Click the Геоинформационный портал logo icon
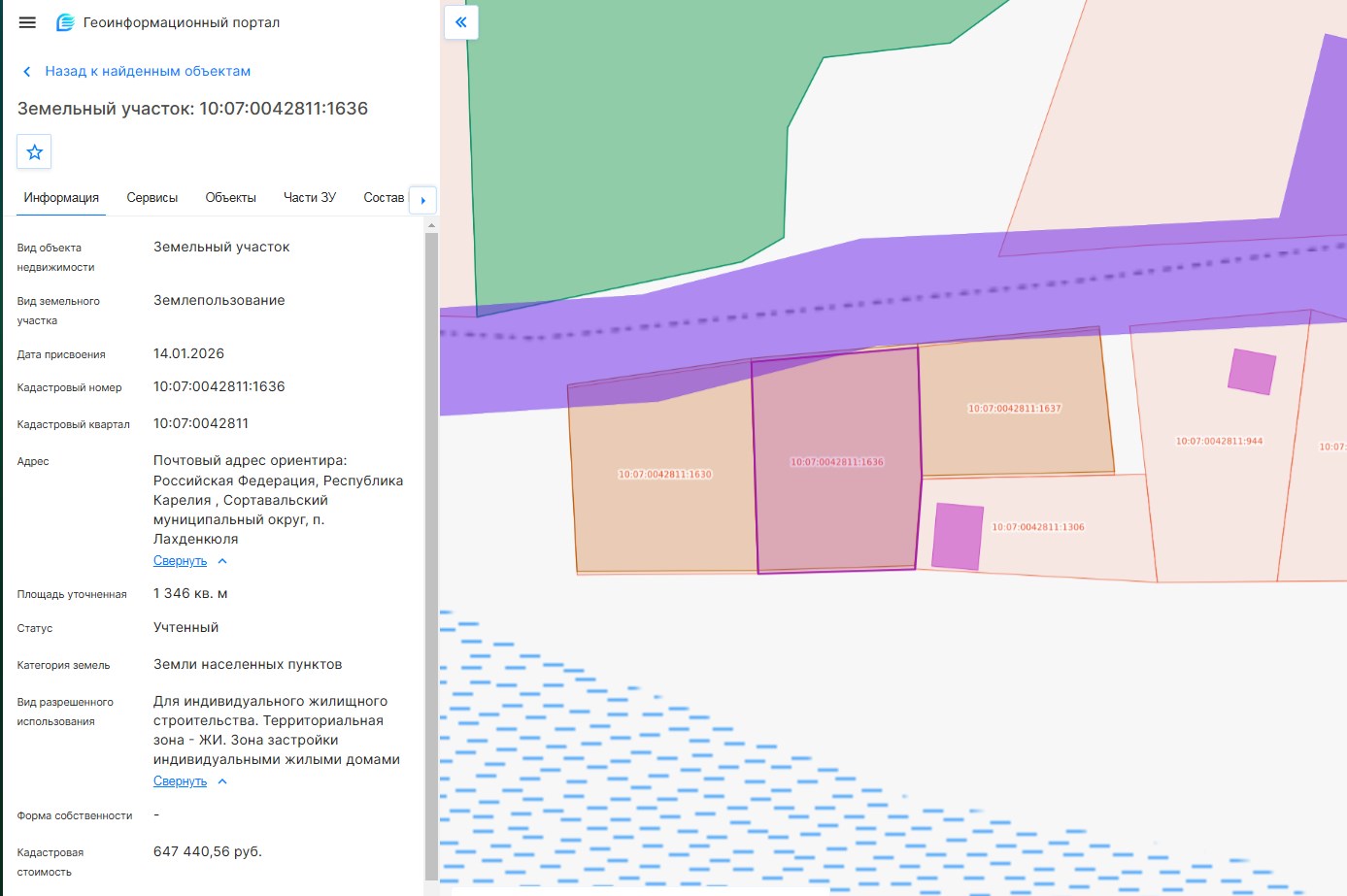This screenshot has width=1347, height=896. pyautogui.click(x=65, y=22)
